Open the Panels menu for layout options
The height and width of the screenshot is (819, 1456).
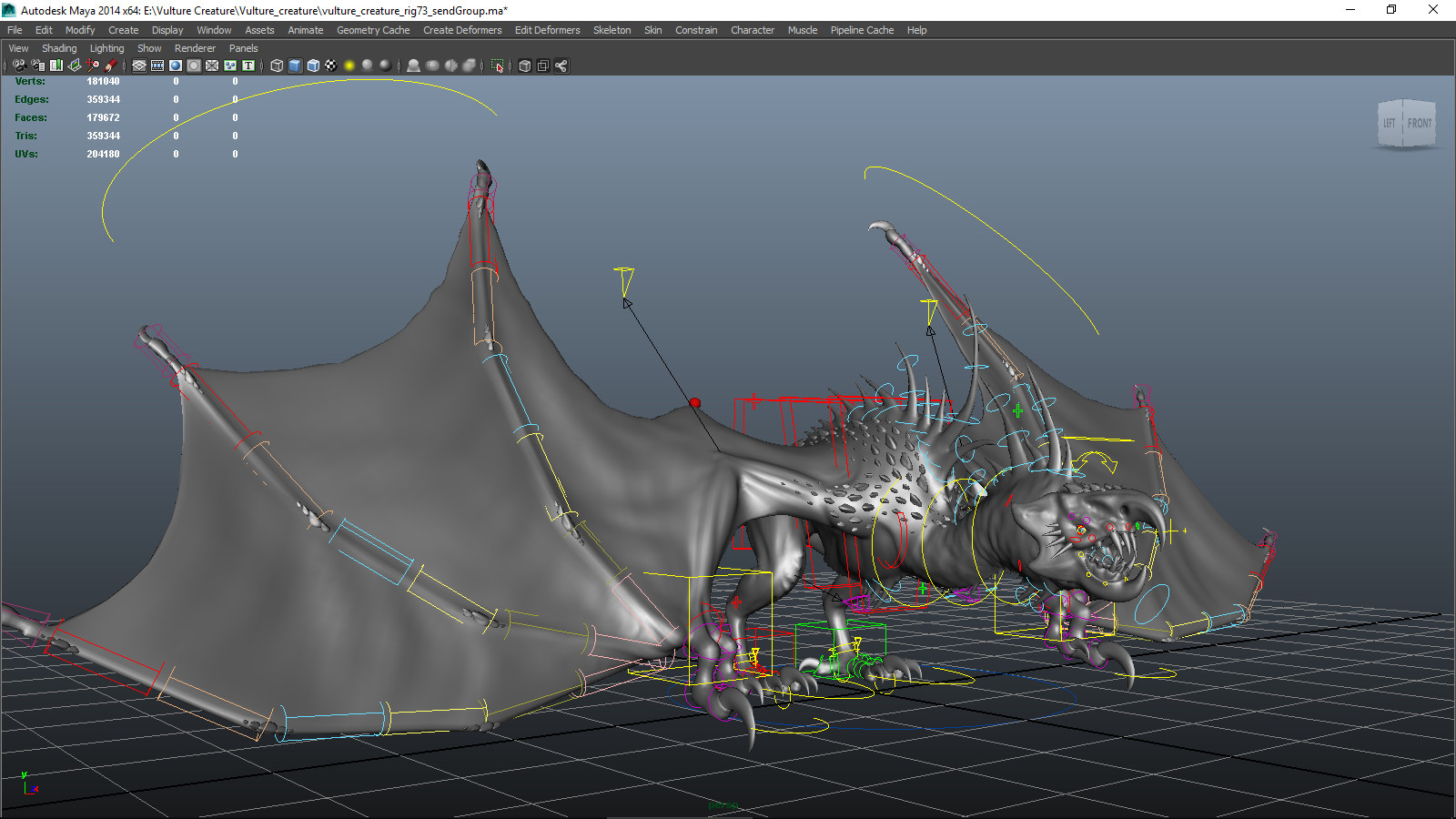(243, 48)
